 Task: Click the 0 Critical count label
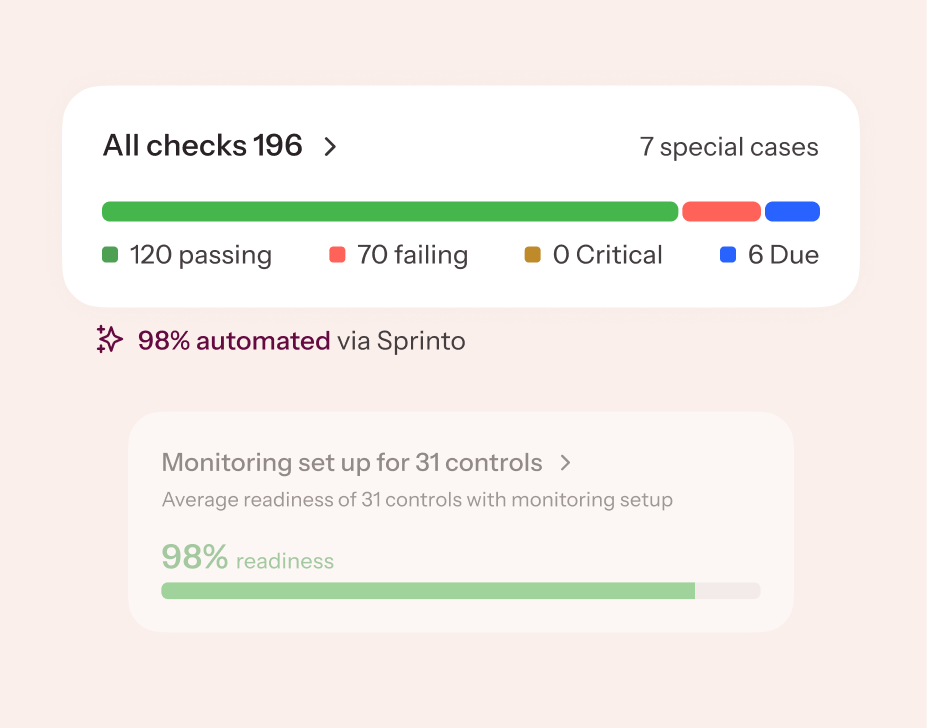[x=608, y=254]
